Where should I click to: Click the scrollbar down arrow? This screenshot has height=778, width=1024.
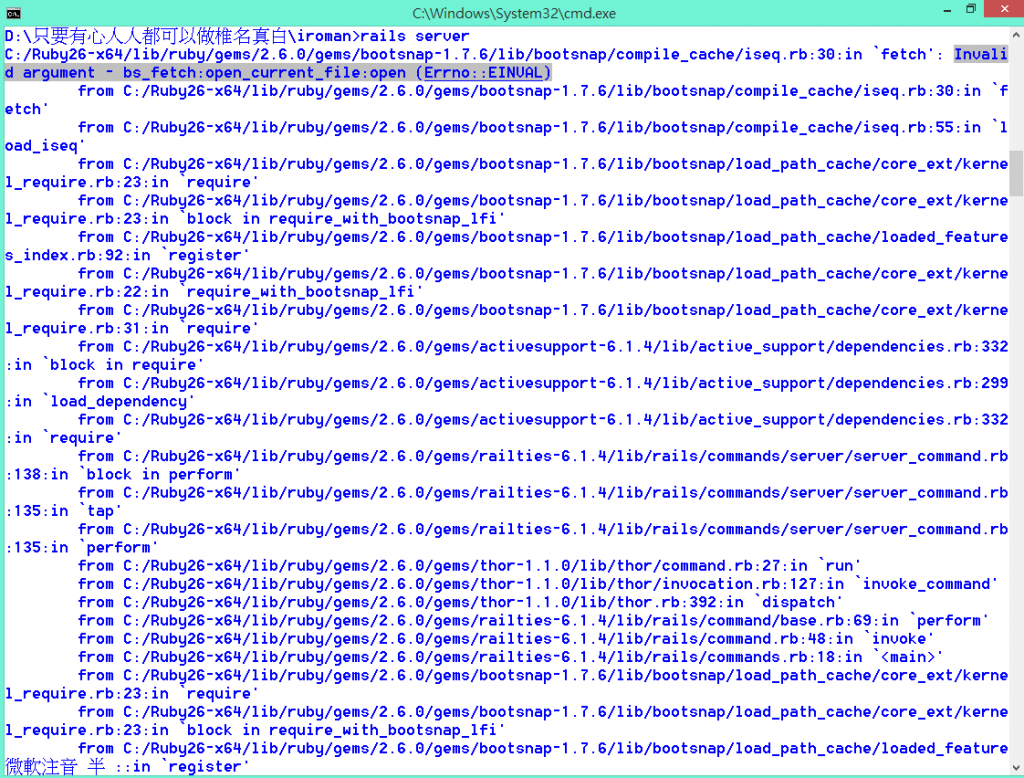[x=1016, y=767]
